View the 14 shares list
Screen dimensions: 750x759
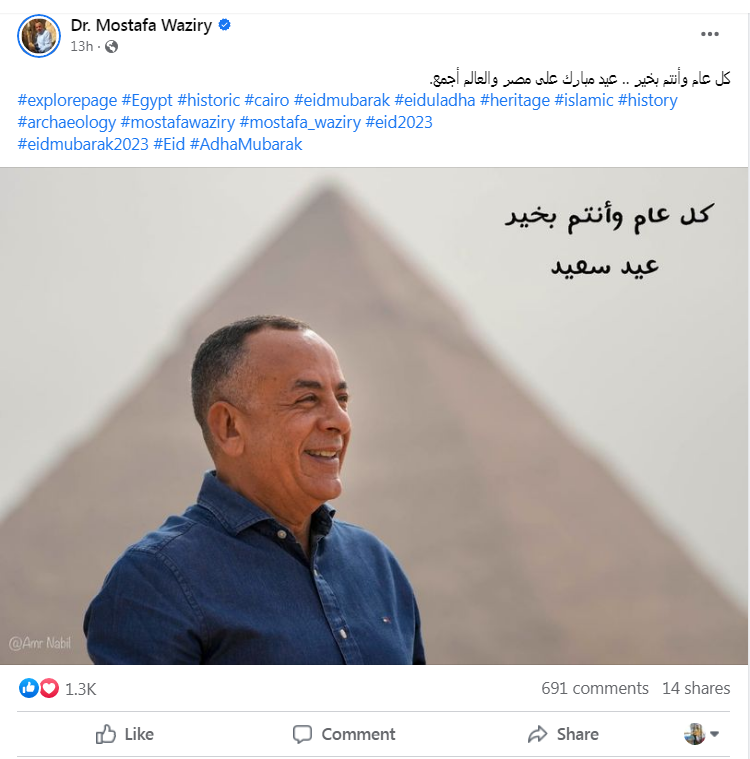click(x=696, y=688)
